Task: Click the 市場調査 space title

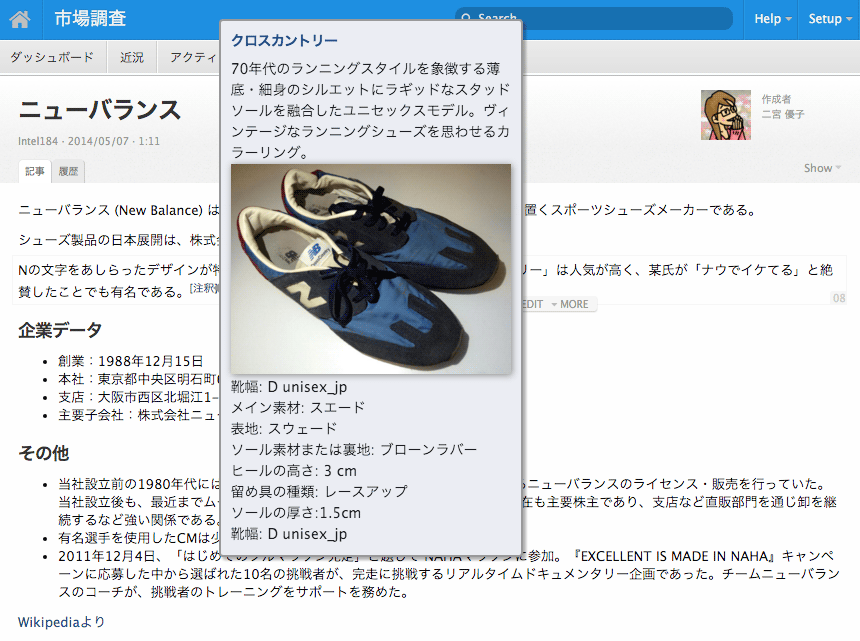Action: tap(90, 19)
